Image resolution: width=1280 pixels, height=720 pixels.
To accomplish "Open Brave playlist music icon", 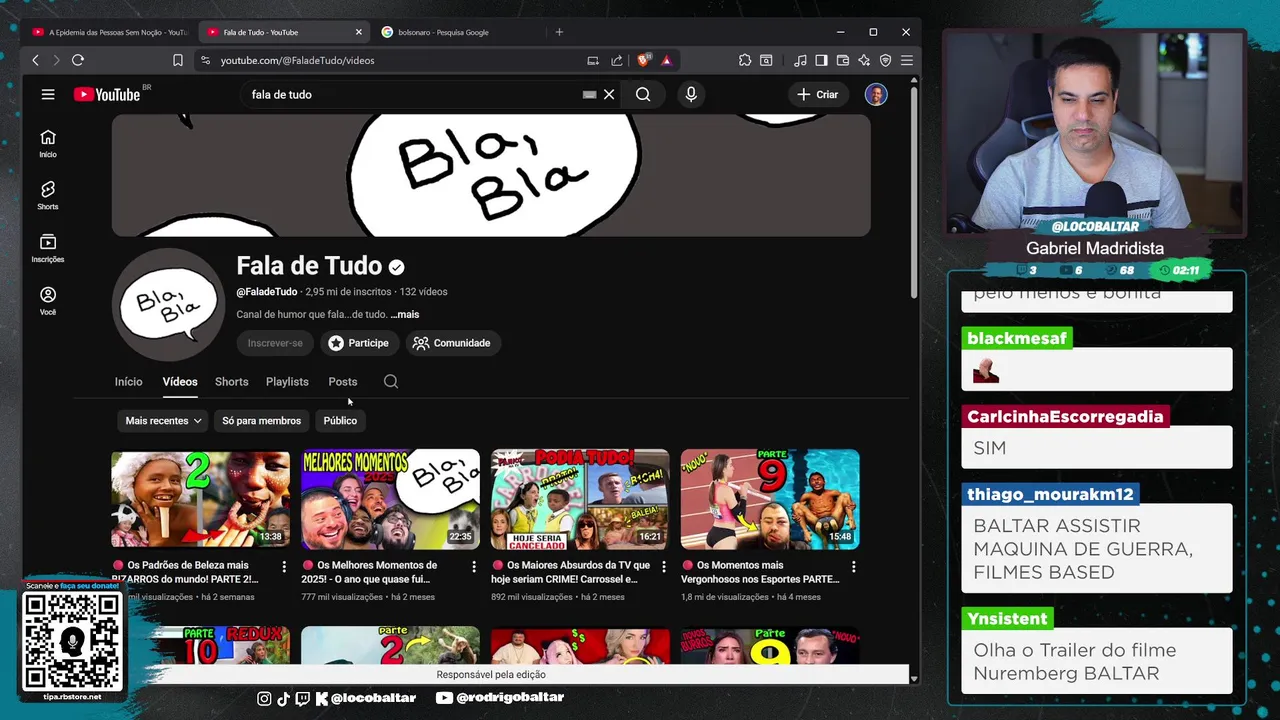I will [800, 60].
